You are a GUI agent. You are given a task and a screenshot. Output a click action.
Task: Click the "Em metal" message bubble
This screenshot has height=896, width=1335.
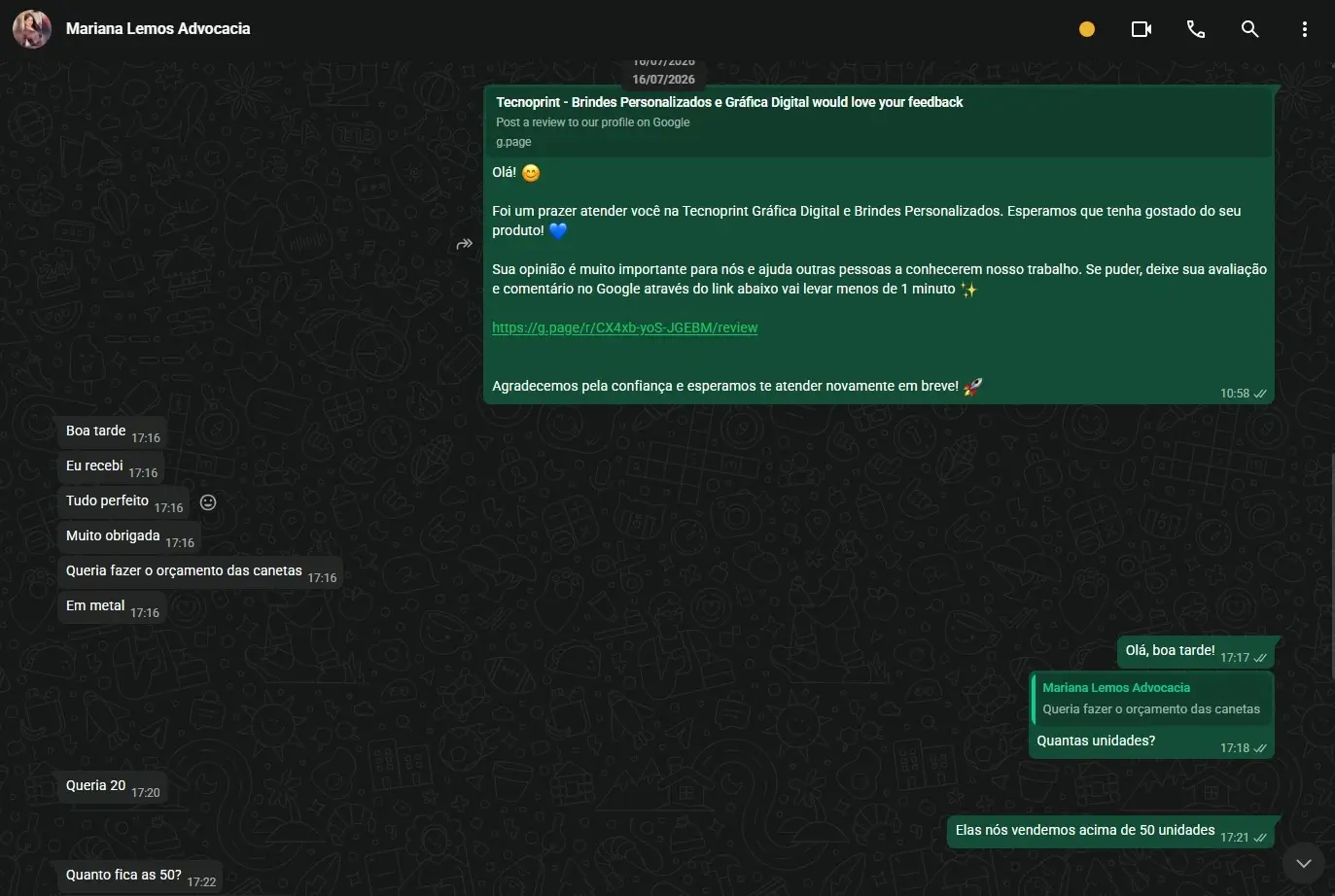(112, 606)
